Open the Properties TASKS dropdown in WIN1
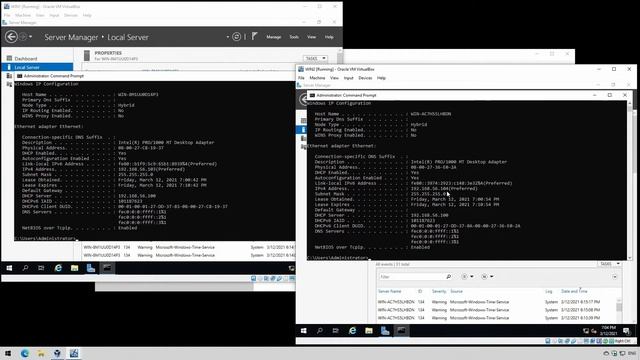The height and width of the screenshot is (360, 640). pos(315,58)
